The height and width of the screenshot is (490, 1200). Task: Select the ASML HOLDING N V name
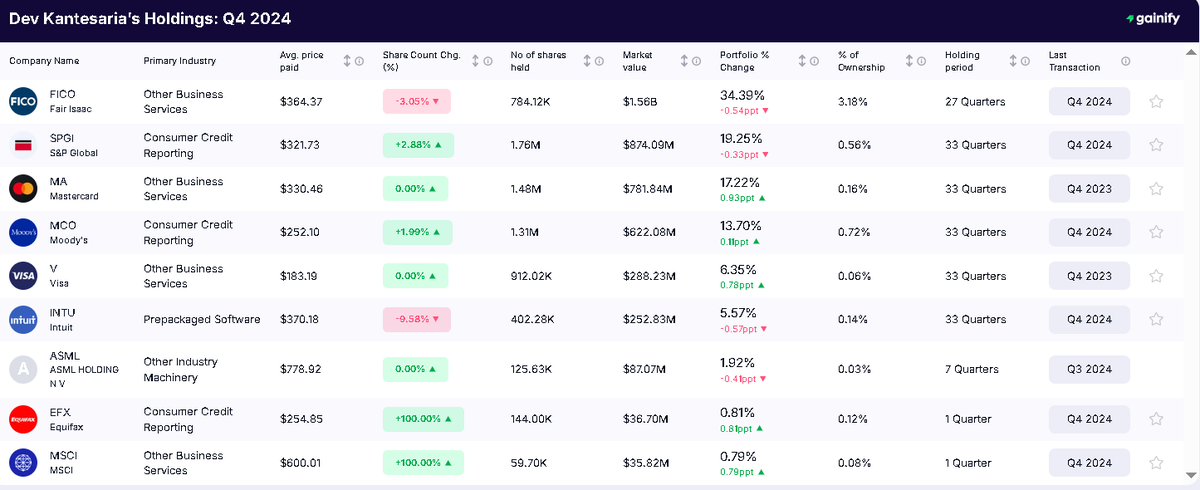[x=84, y=376]
